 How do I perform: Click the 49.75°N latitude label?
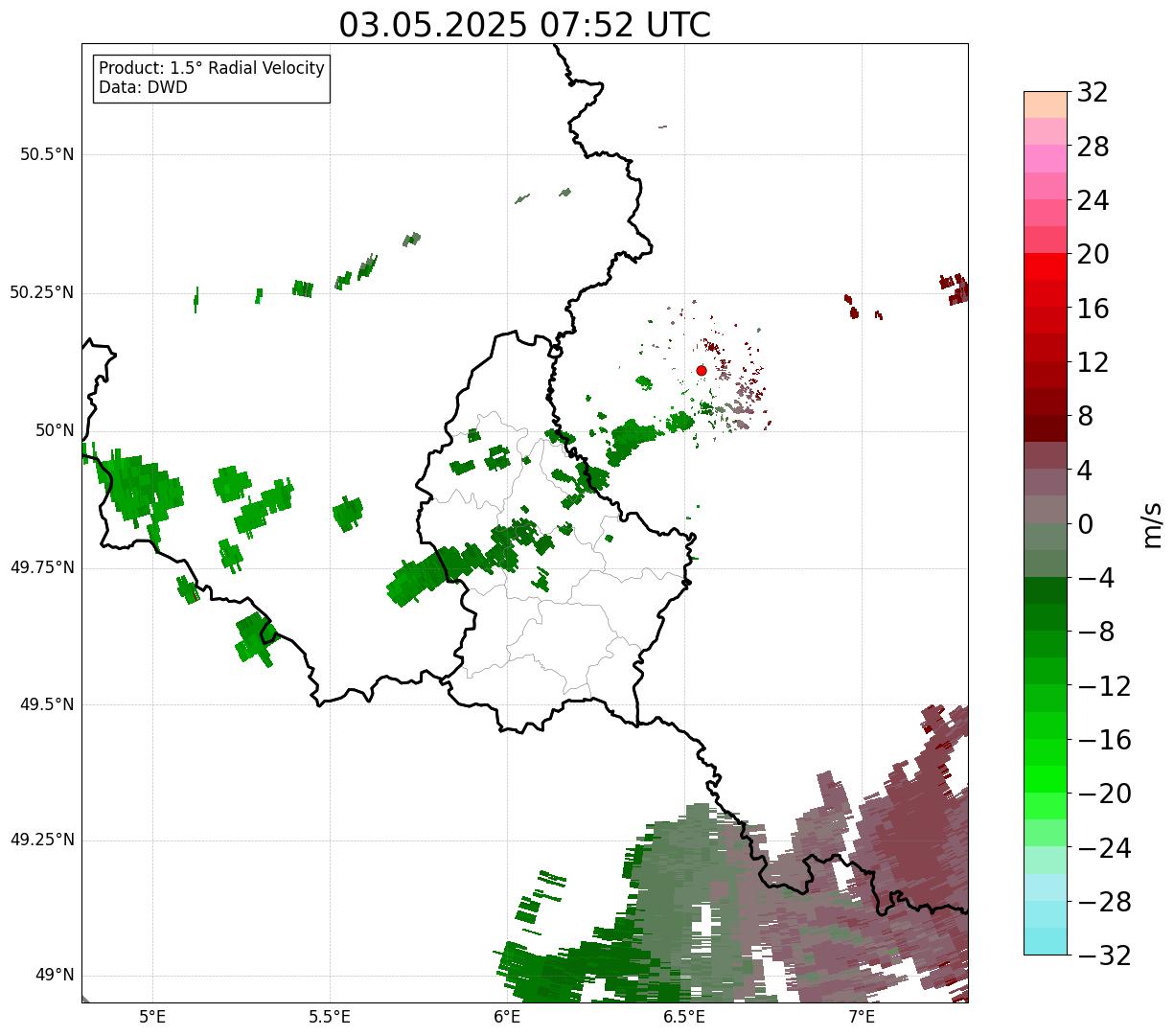pyautogui.click(x=42, y=567)
